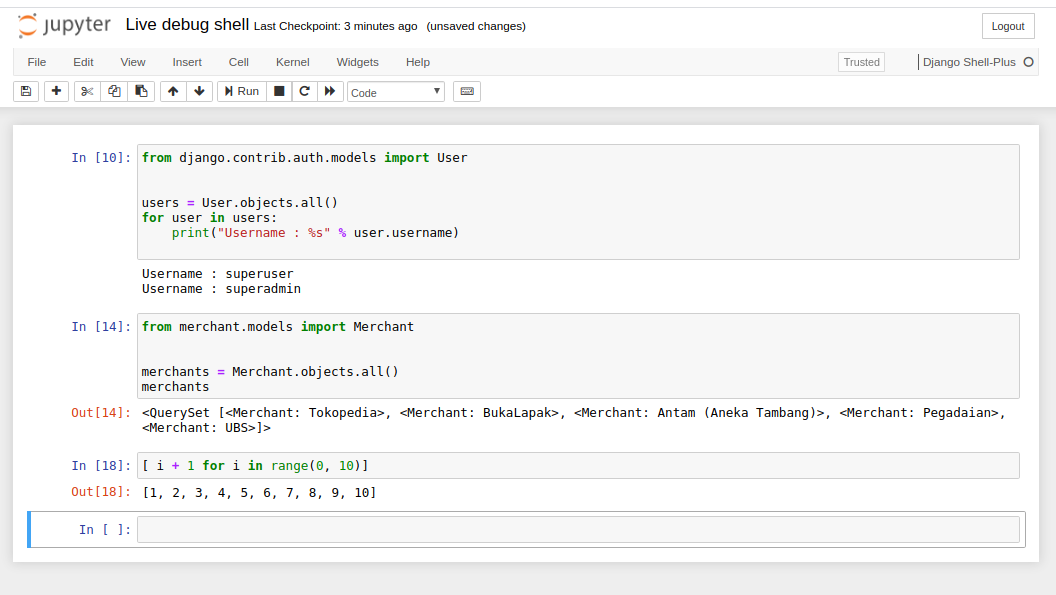Click the output line Username : superadmin
1056x595 pixels.
(x=222, y=288)
